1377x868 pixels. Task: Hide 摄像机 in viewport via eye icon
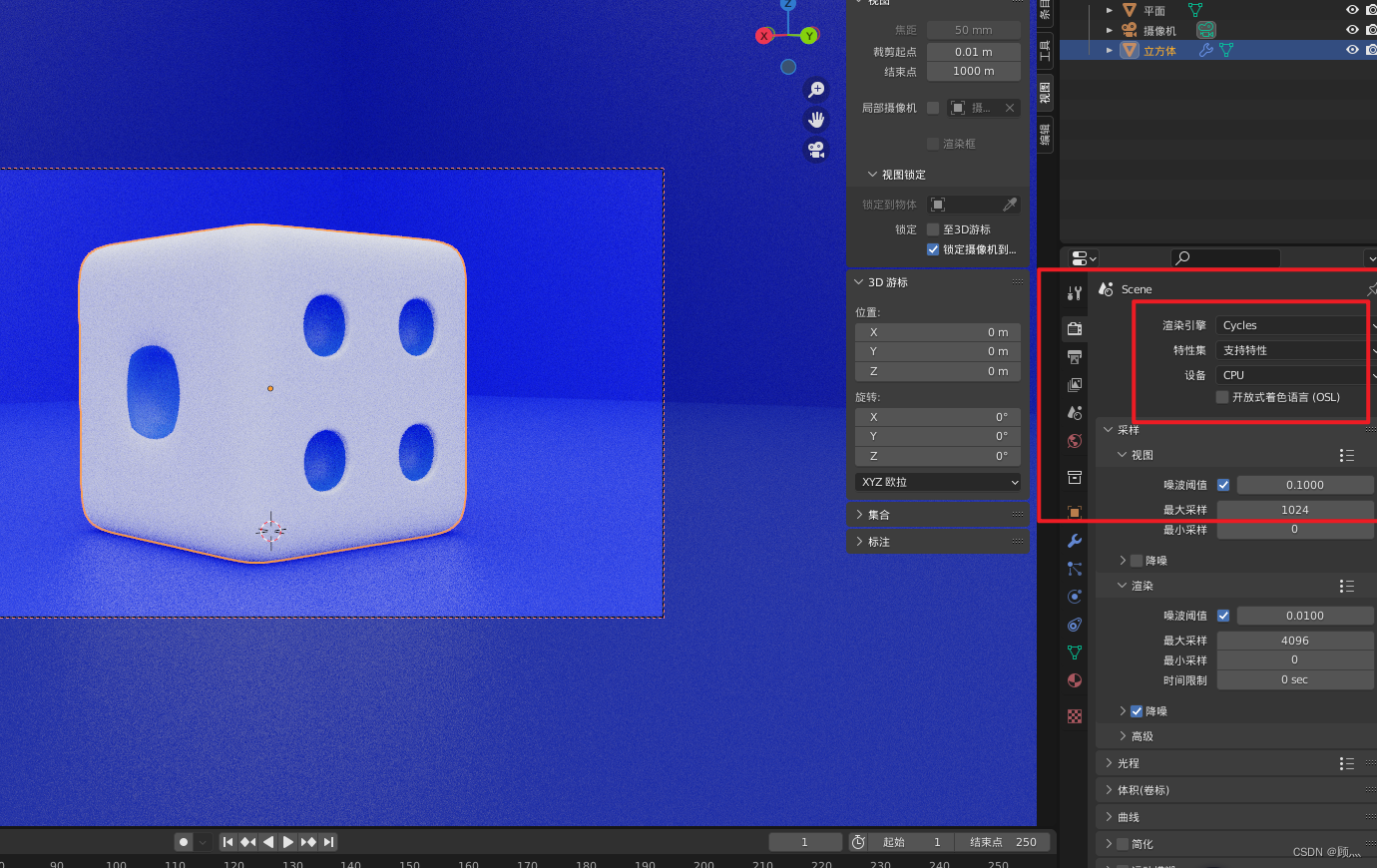tap(1352, 30)
